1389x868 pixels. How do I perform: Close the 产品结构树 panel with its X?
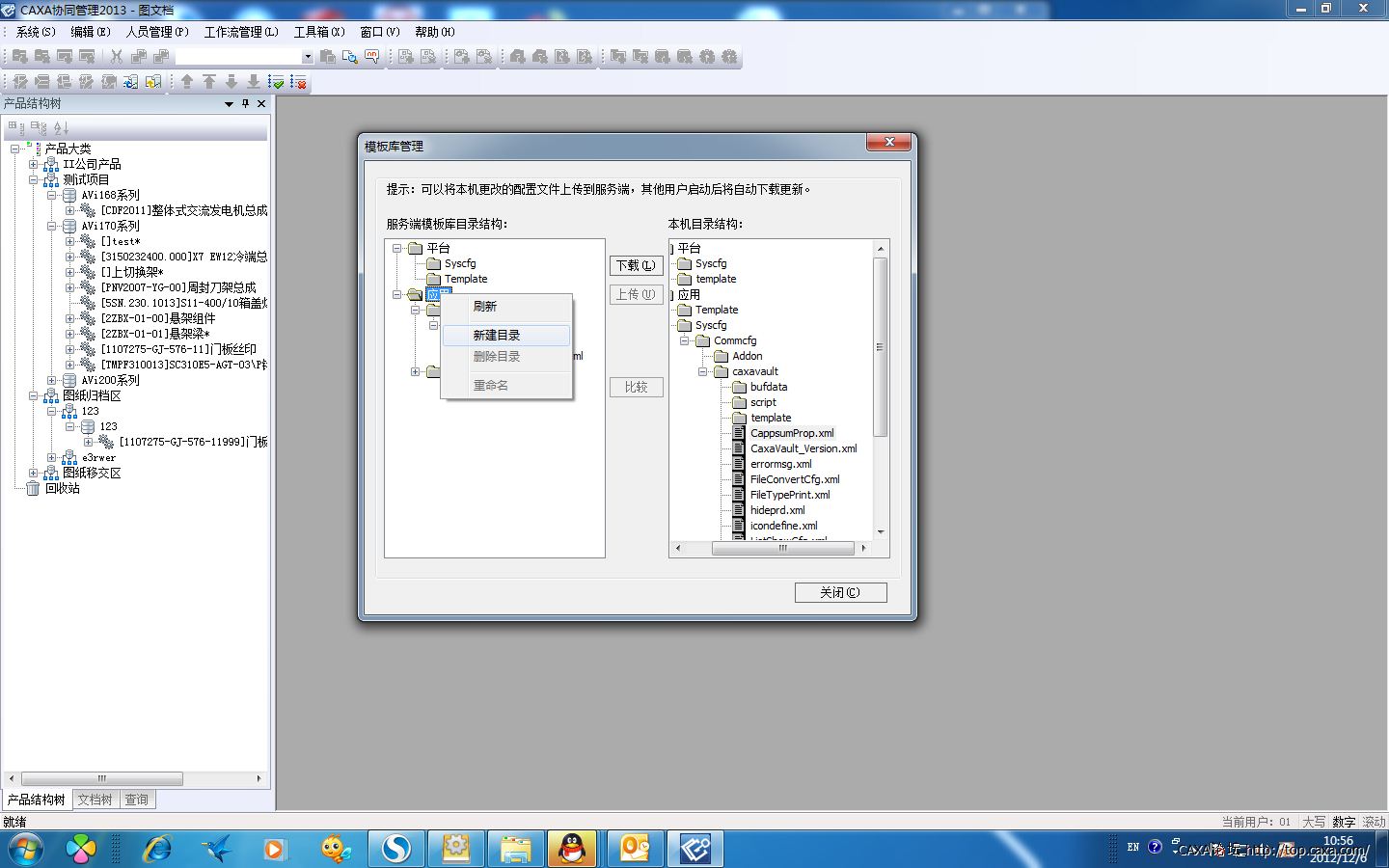coord(261,103)
